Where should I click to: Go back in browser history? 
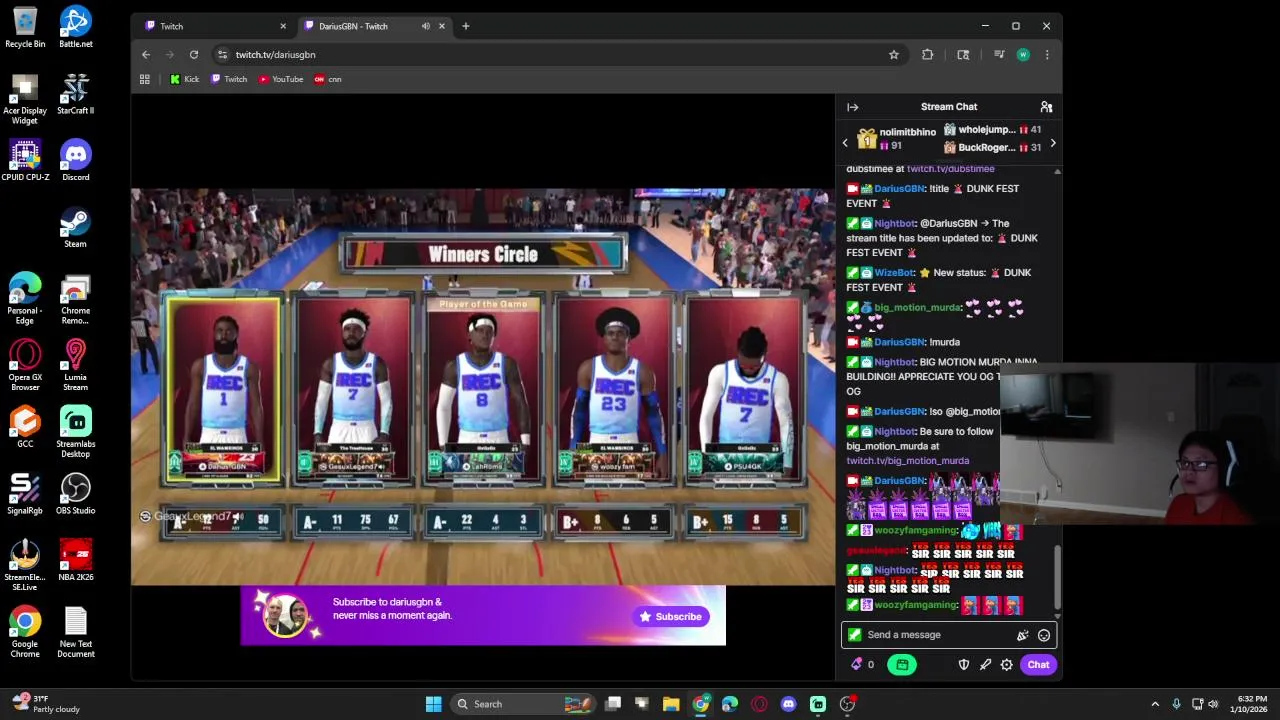[146, 55]
